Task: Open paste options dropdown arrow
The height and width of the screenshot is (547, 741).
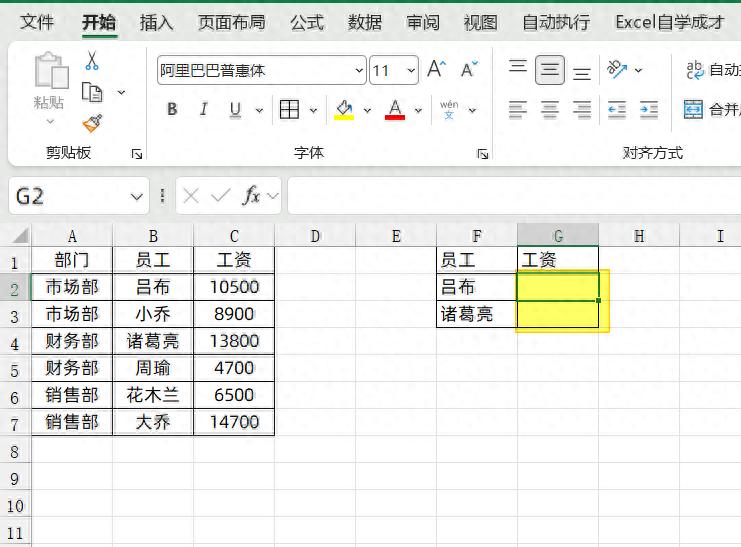Action: pos(50,122)
